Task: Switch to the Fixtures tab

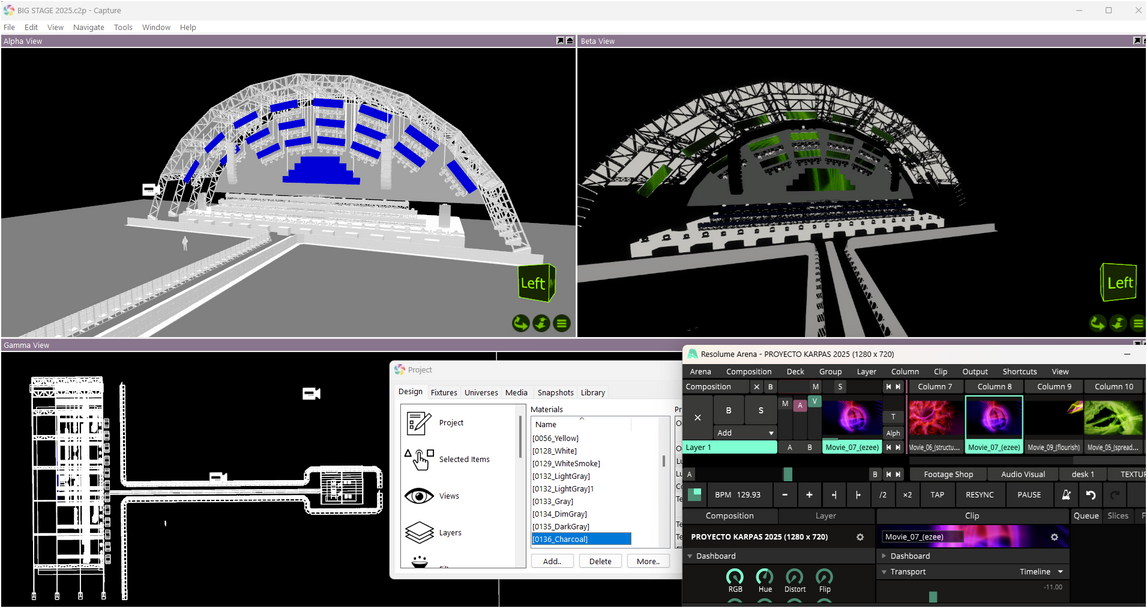Action: (x=443, y=392)
